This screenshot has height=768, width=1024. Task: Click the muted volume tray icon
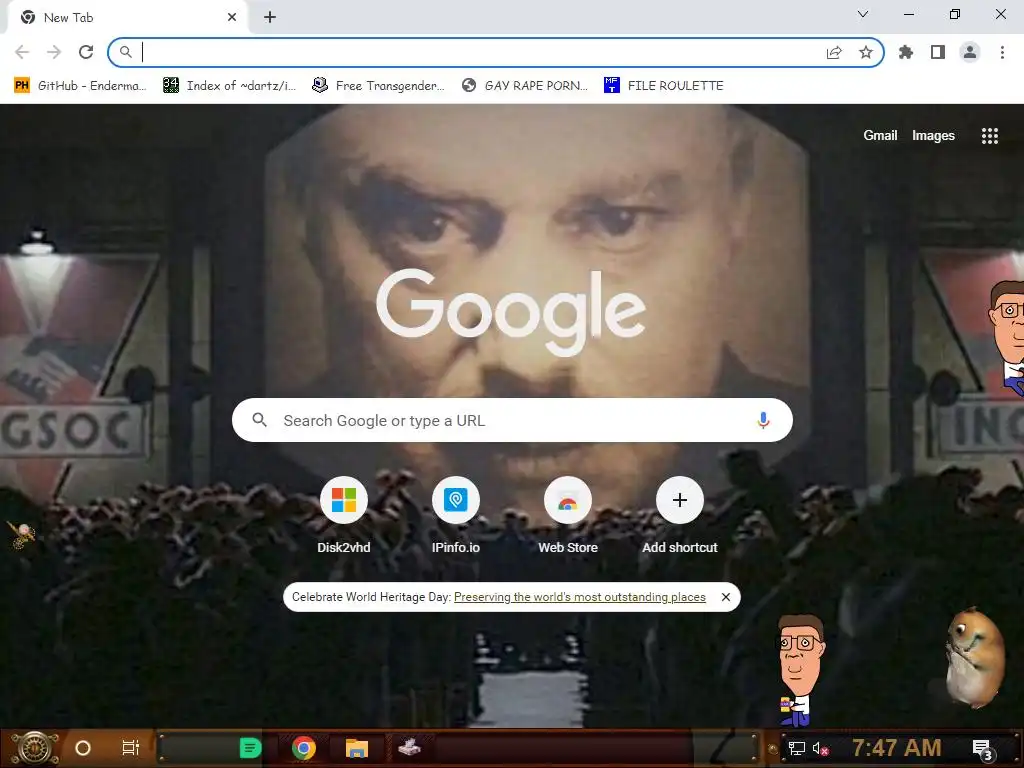click(x=821, y=748)
